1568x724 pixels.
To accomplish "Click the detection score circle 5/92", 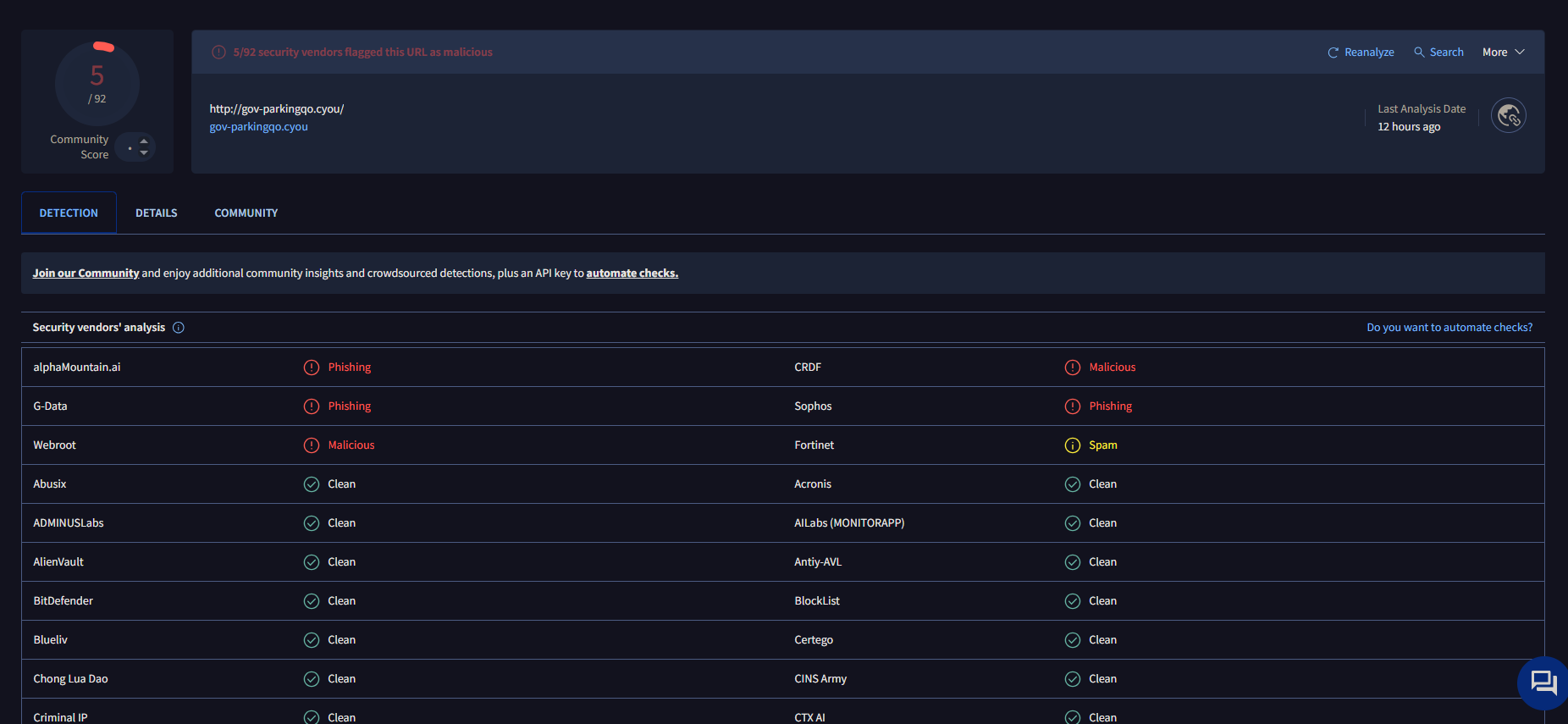I will (x=97, y=84).
